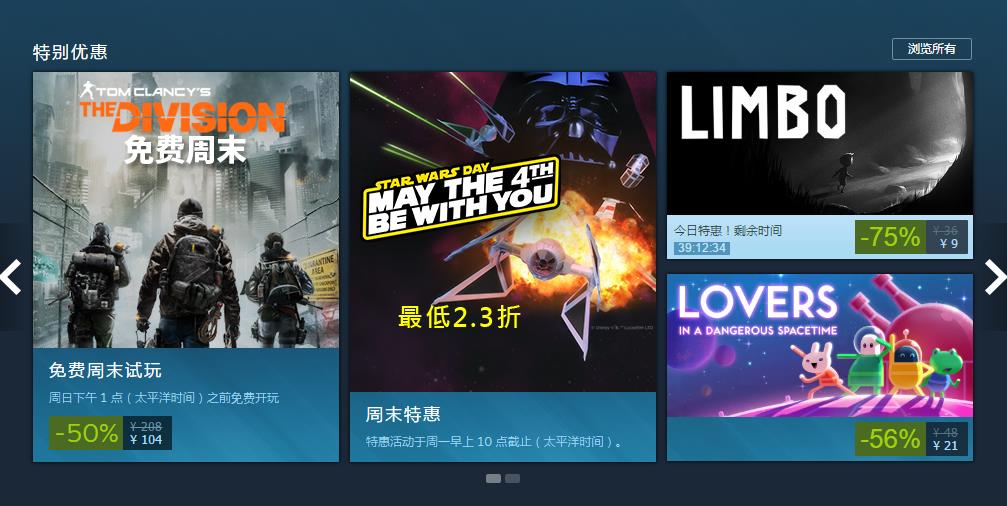Click the ¥21 Lovers price
This screenshot has width=1007, height=506.
(945, 446)
